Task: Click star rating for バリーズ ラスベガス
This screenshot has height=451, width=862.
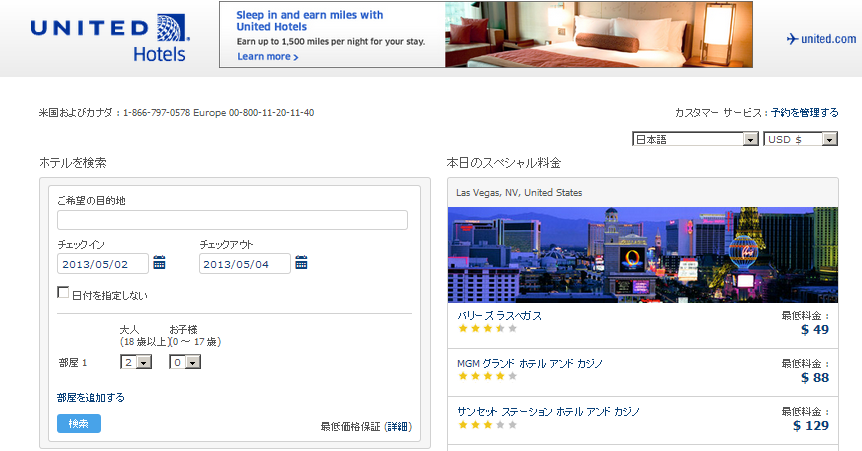Action: point(488,328)
